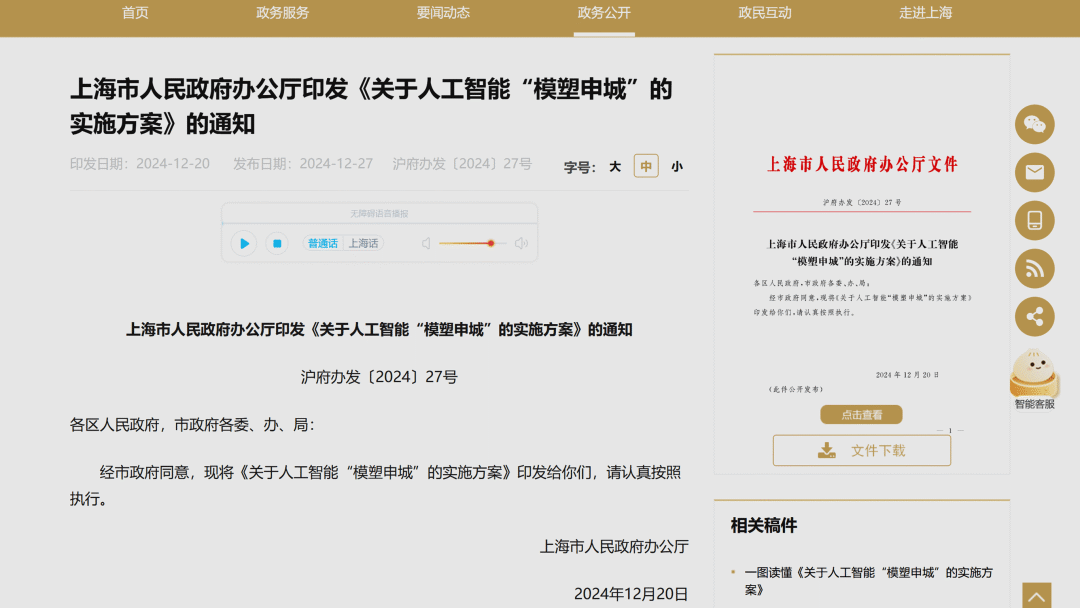Image resolution: width=1080 pixels, height=608 pixels.
Task: Click 发布日期：2024-12-27 text
Action: 303,164
